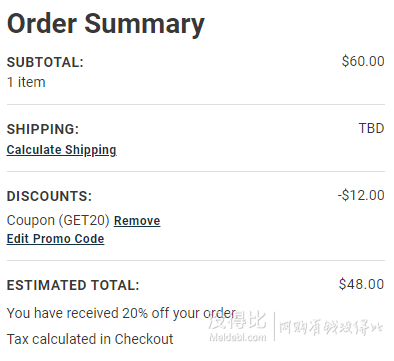The width and height of the screenshot is (394, 361).
Task: Click the $48.00 estimated total amount
Action: pos(361,284)
